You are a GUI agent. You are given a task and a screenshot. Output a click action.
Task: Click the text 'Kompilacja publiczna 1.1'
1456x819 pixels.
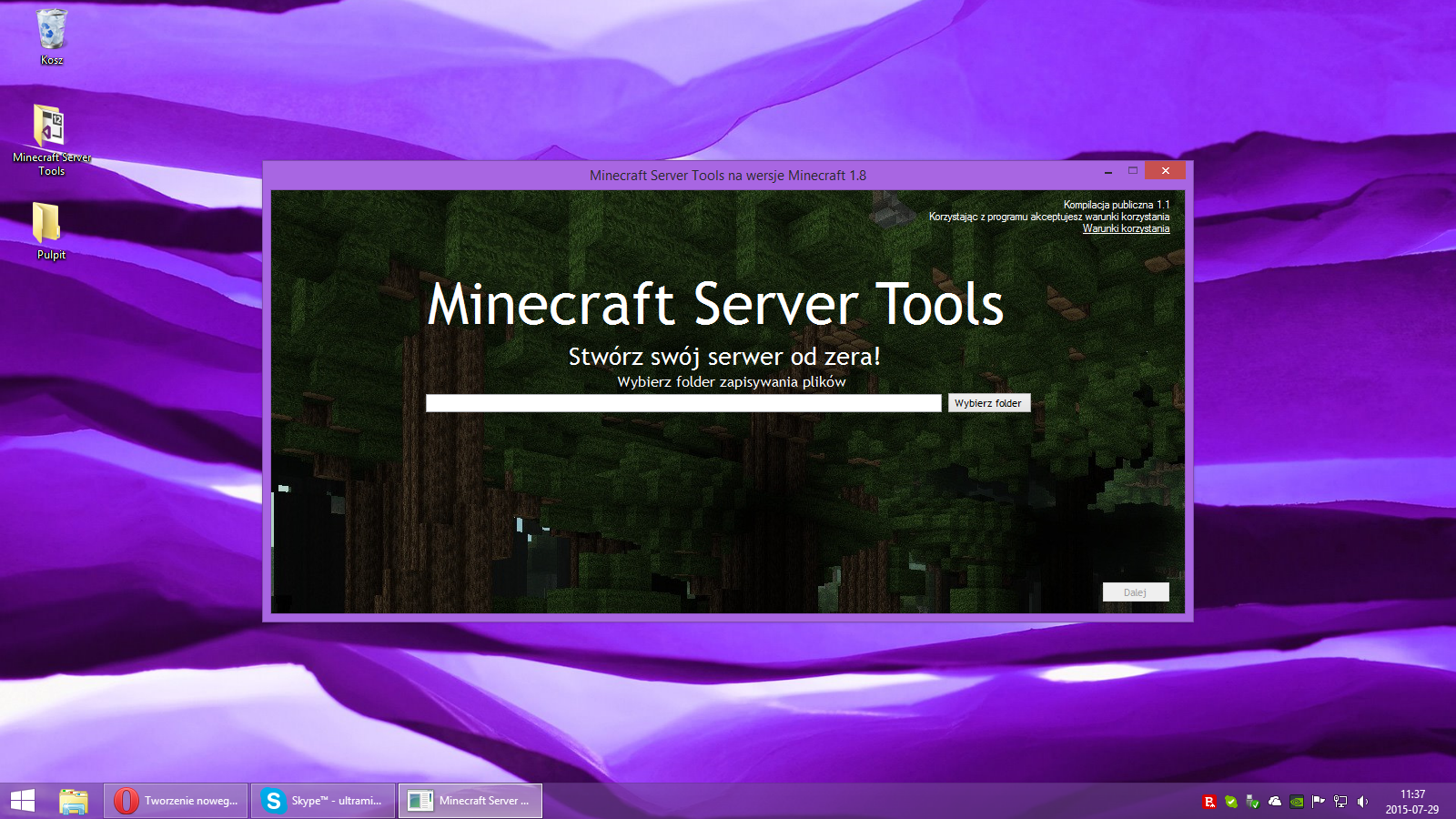point(1117,205)
